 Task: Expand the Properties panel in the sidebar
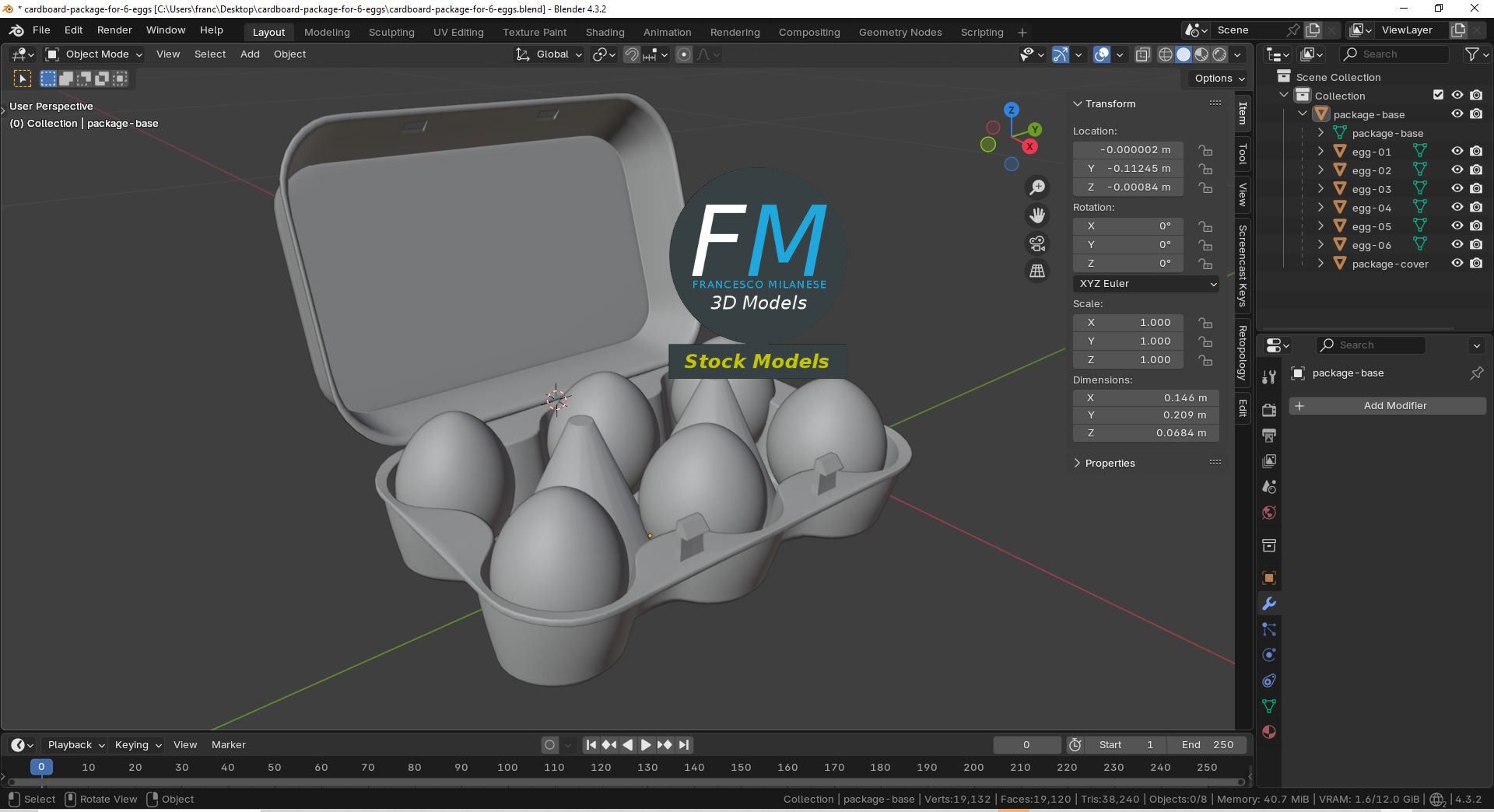(x=1078, y=464)
